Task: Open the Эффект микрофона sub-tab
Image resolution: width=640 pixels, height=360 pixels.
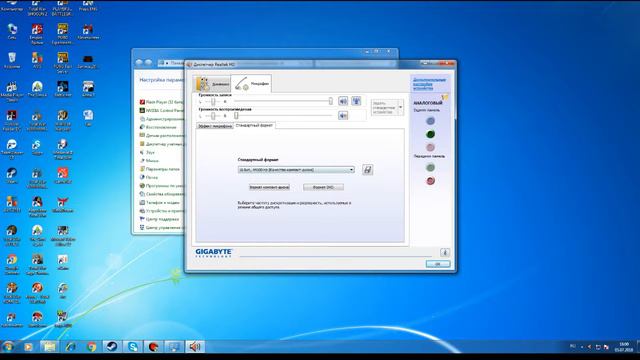Action: point(215,126)
